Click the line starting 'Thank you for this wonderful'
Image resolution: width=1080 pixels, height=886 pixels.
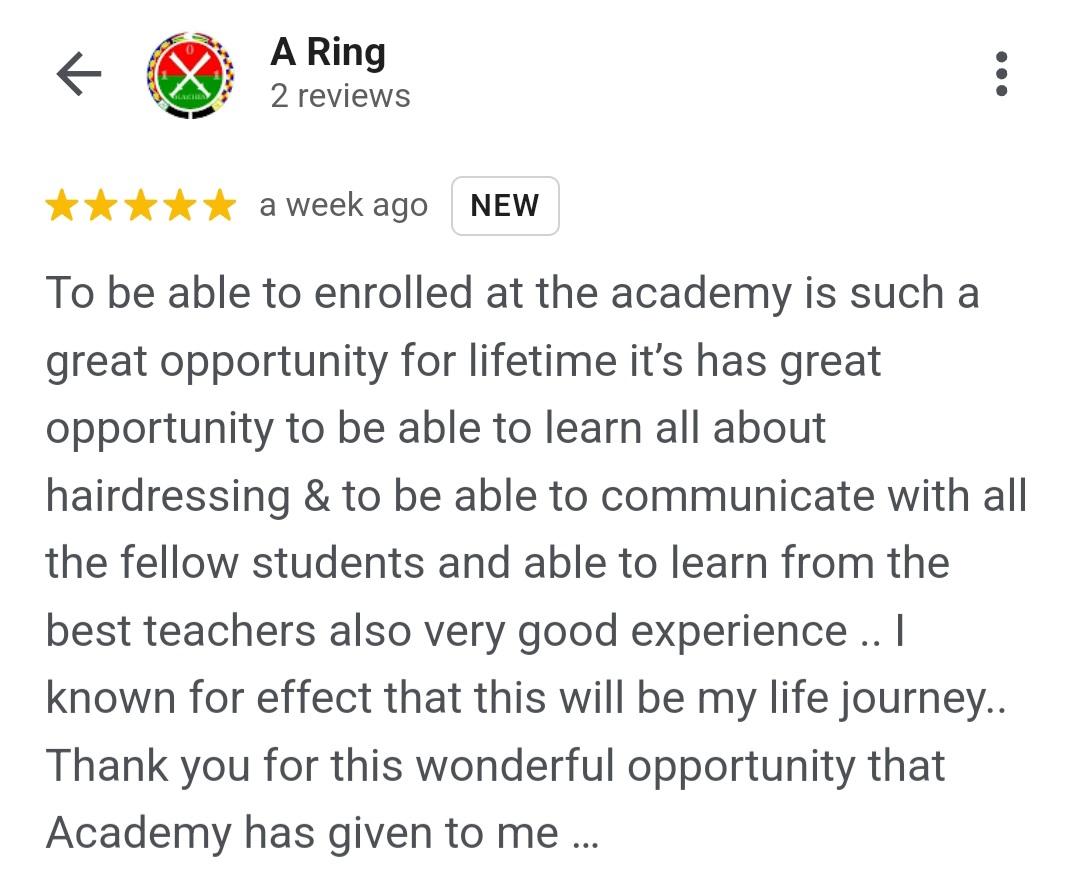pos(495,766)
